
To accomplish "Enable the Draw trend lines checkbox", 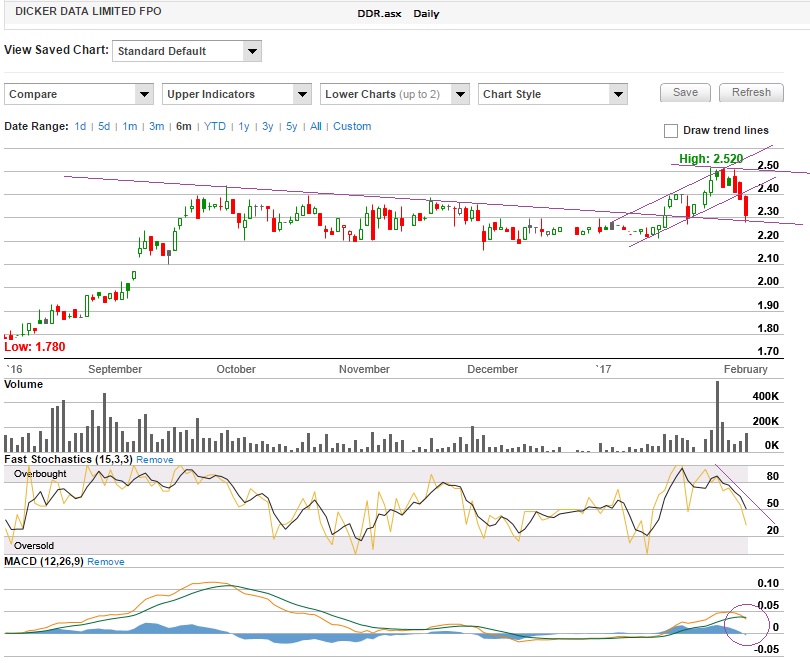I will (671, 131).
